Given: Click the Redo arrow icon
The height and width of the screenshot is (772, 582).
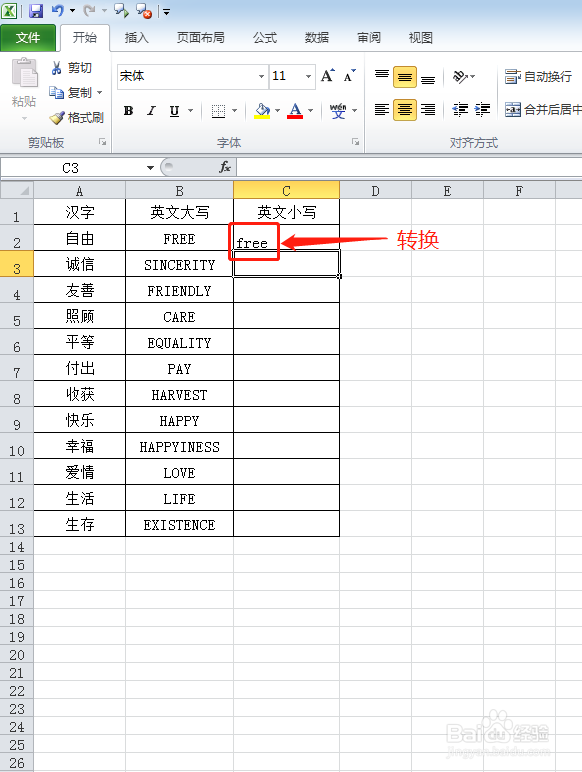Looking at the screenshot, I should coord(89,10).
